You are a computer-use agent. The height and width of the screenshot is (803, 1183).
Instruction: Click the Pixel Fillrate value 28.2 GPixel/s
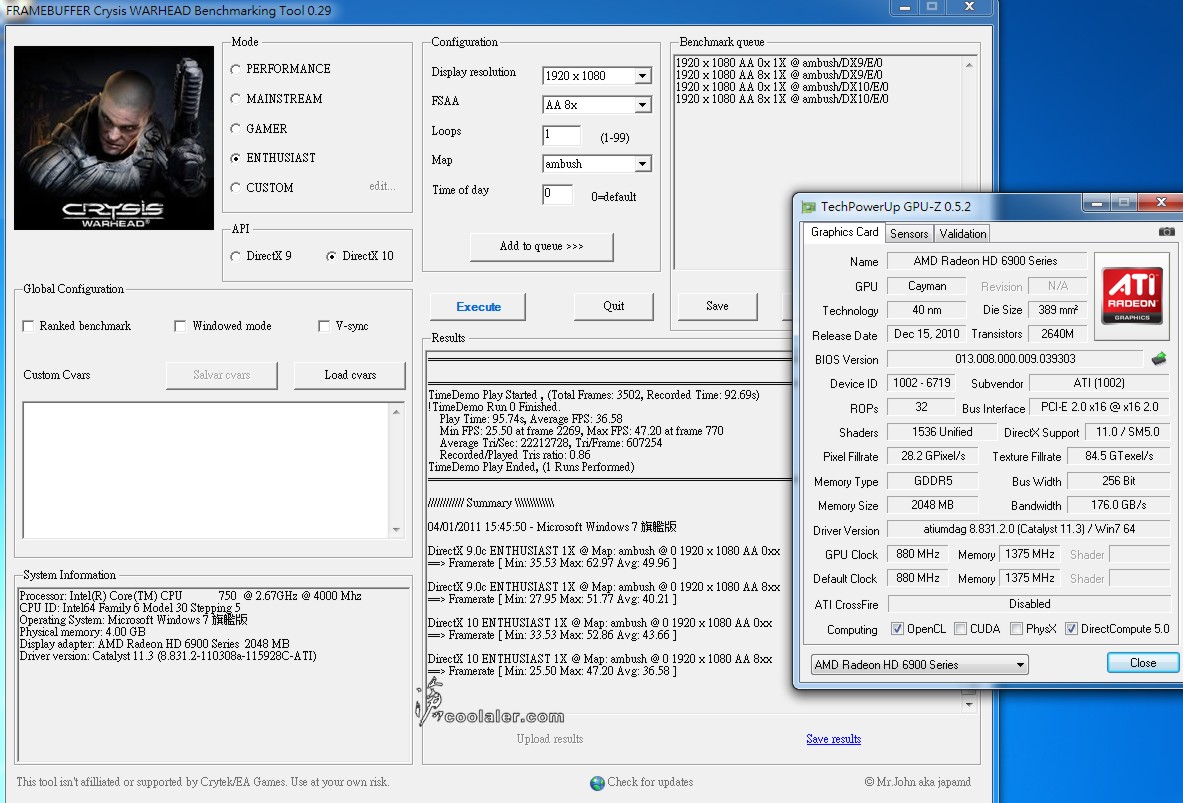tap(933, 457)
